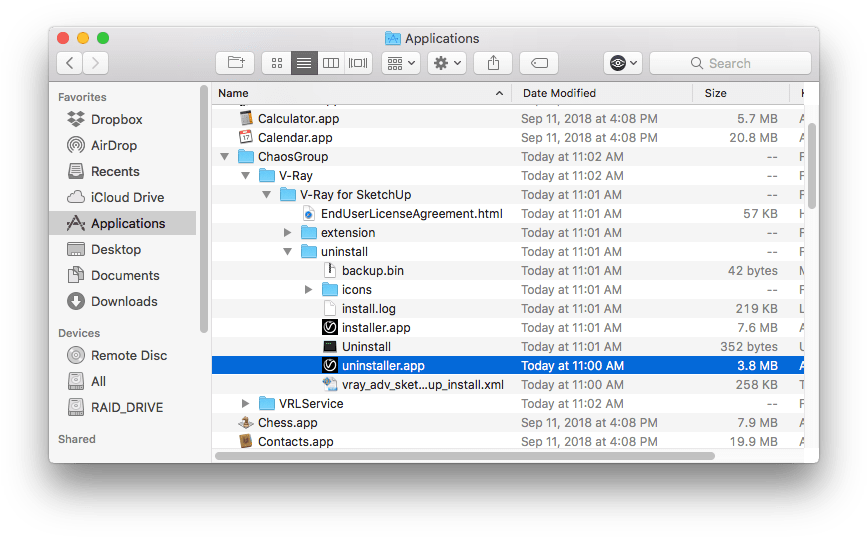
Task: Switch to list view
Action: pyautogui.click(x=304, y=63)
